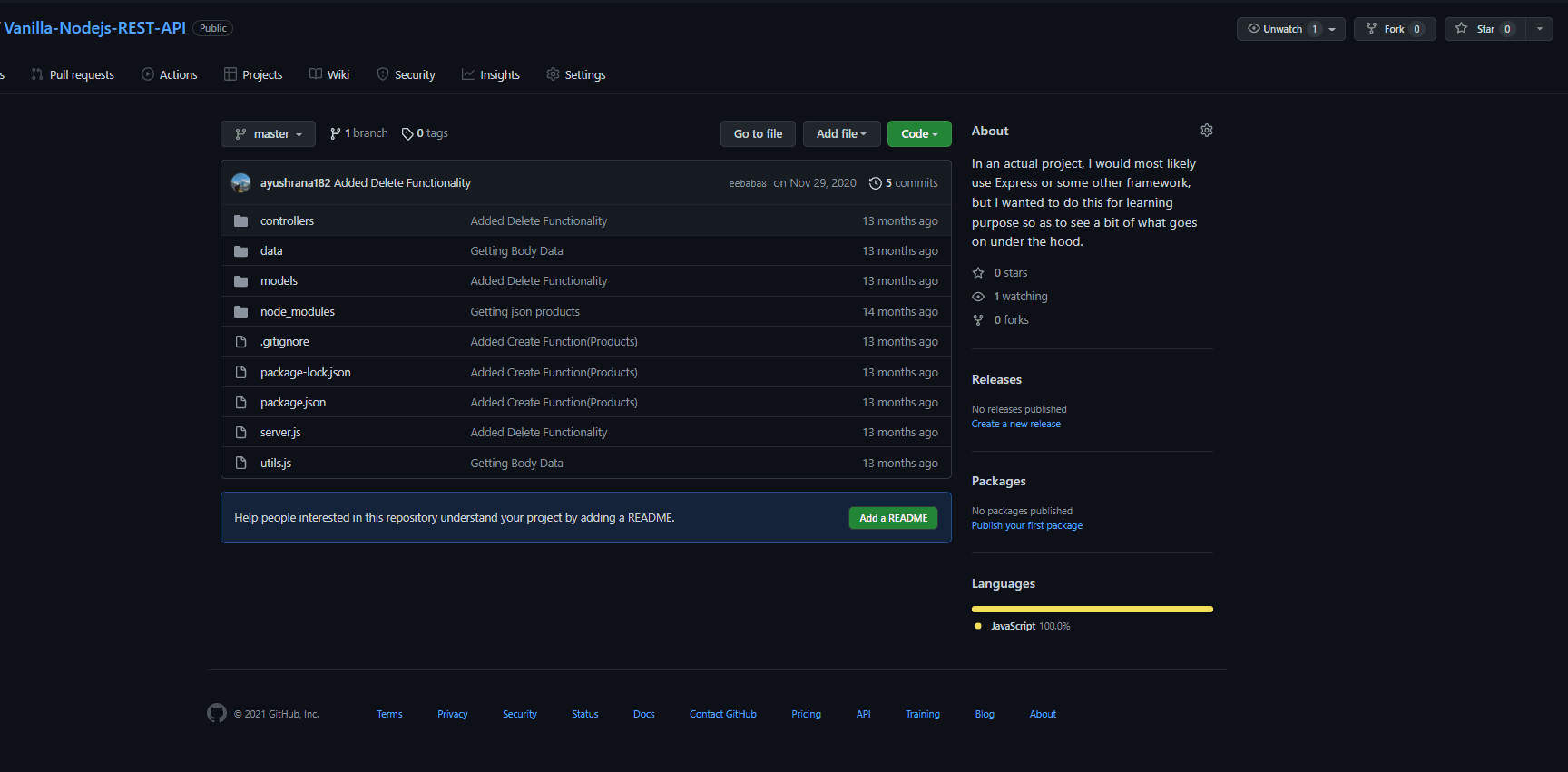This screenshot has width=1568, height=772.
Task: Click the yellow JavaScript language bar
Action: [1092, 610]
